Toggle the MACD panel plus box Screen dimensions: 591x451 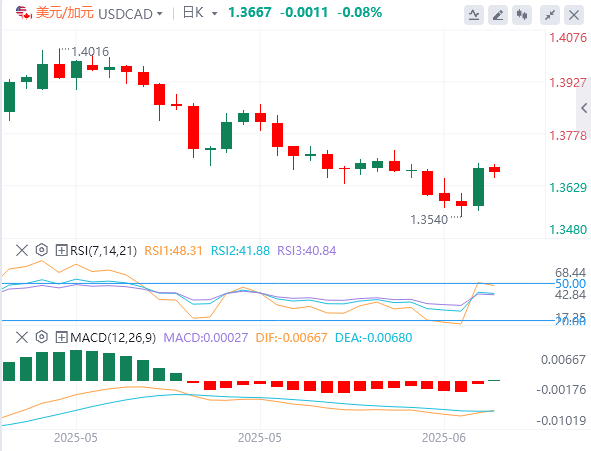pos(61,337)
